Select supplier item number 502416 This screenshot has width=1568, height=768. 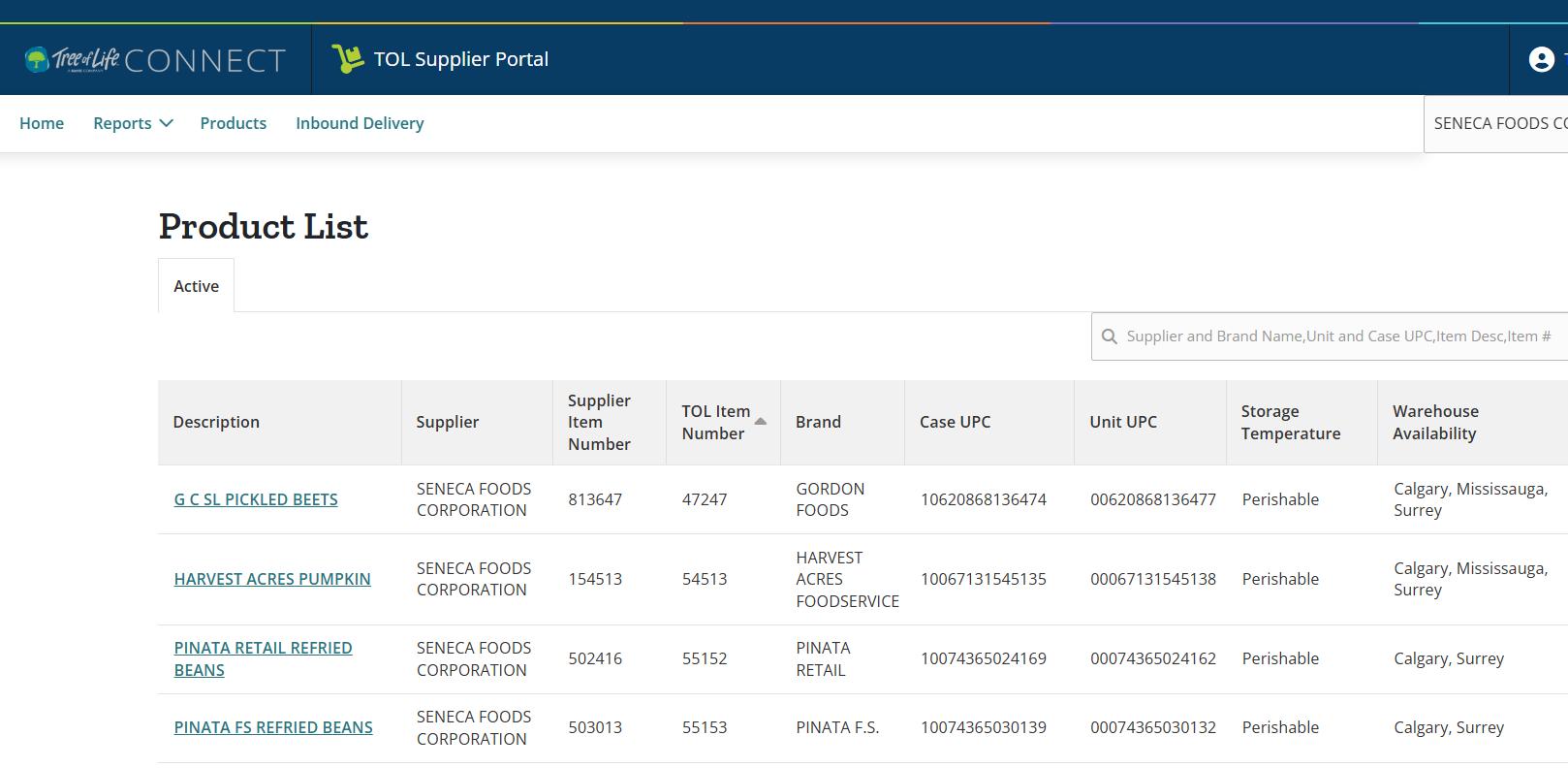pos(595,658)
